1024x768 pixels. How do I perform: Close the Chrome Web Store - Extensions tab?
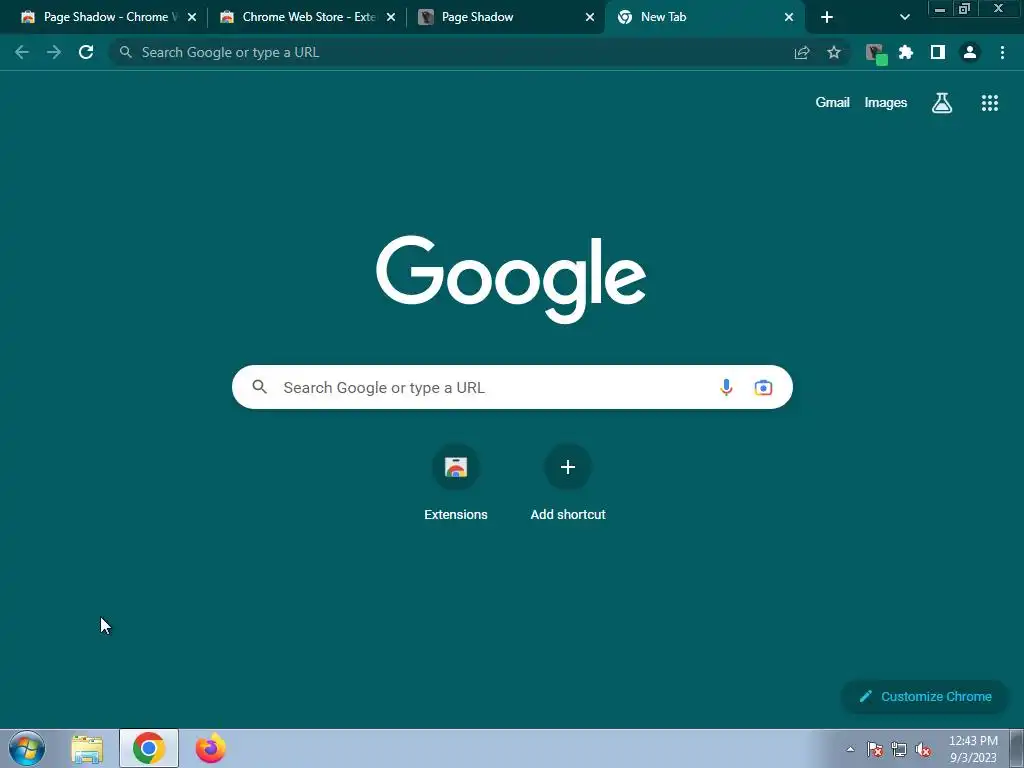pyautogui.click(x=391, y=17)
